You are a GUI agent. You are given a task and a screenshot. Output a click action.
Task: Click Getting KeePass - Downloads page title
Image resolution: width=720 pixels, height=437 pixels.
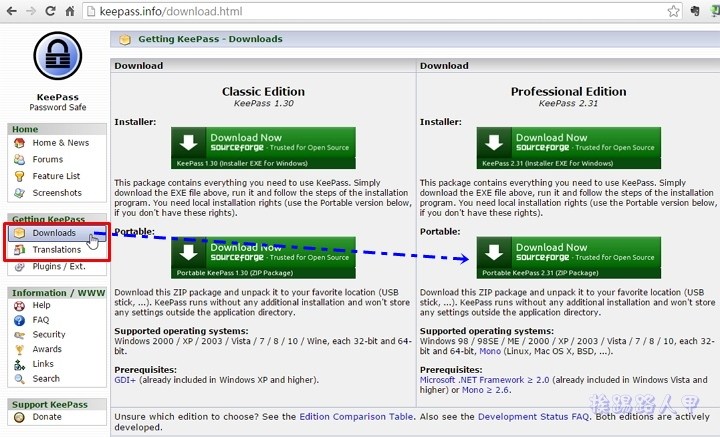click(210, 39)
